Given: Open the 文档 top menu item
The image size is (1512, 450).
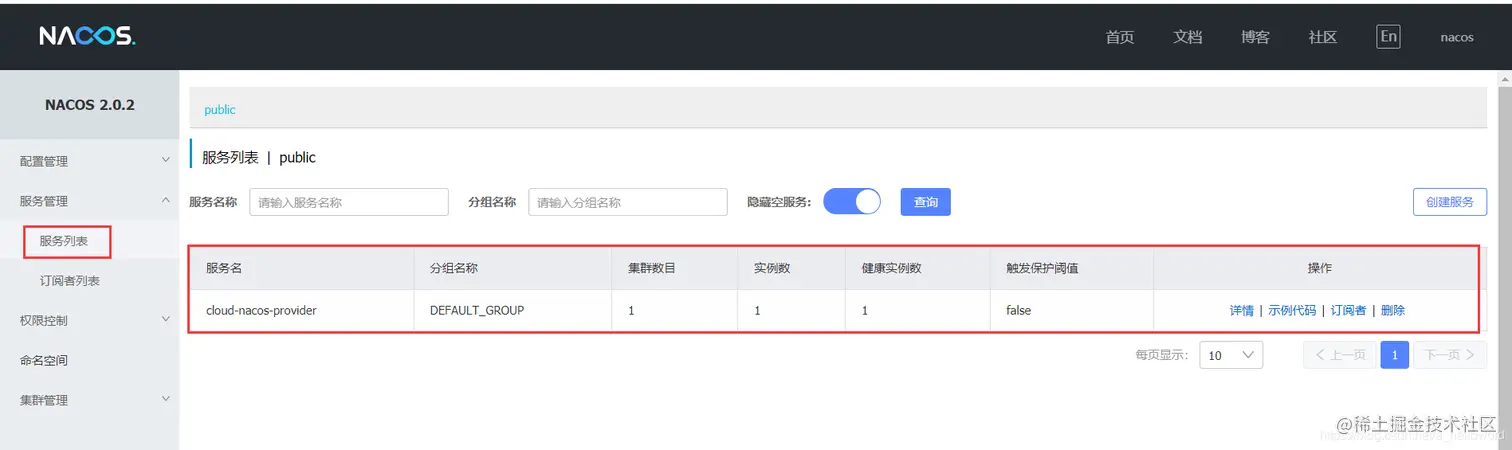Looking at the screenshot, I should [x=1188, y=37].
